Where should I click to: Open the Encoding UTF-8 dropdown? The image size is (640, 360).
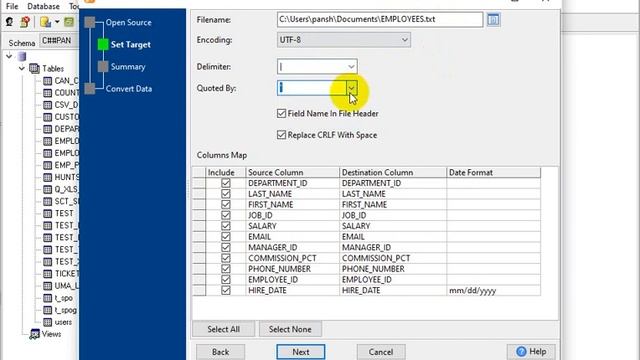tap(344, 40)
